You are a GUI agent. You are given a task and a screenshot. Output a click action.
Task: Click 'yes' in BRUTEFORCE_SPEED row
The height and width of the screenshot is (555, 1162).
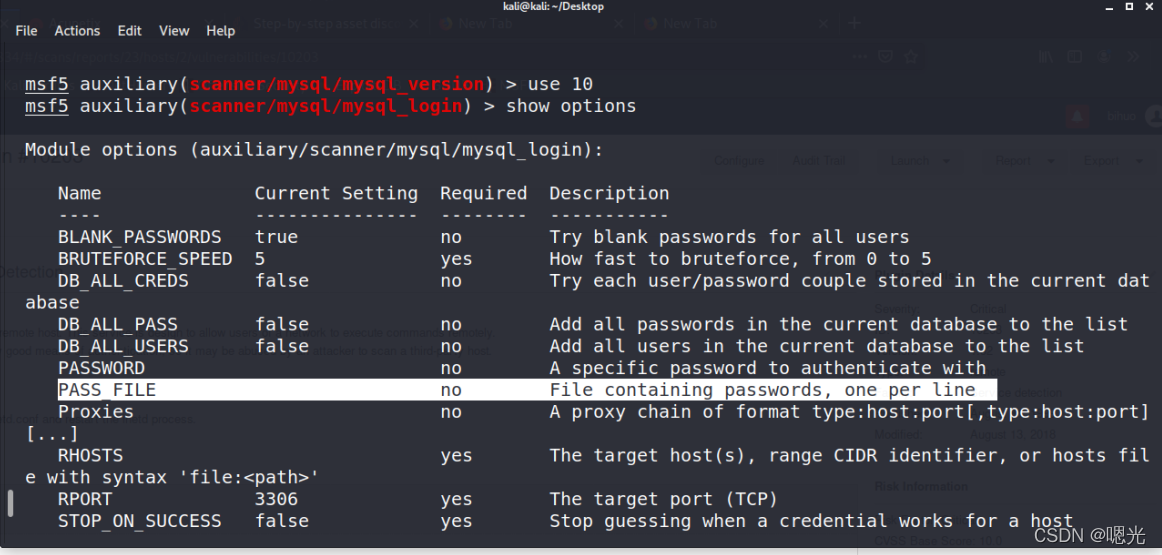(x=456, y=259)
